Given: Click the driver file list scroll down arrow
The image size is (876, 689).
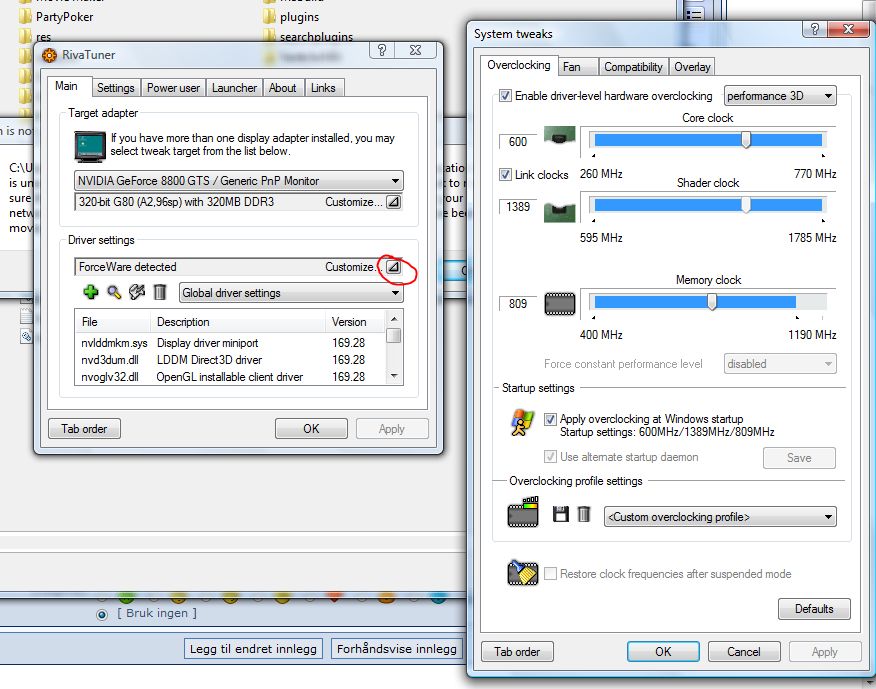Looking at the screenshot, I should coord(394,376).
